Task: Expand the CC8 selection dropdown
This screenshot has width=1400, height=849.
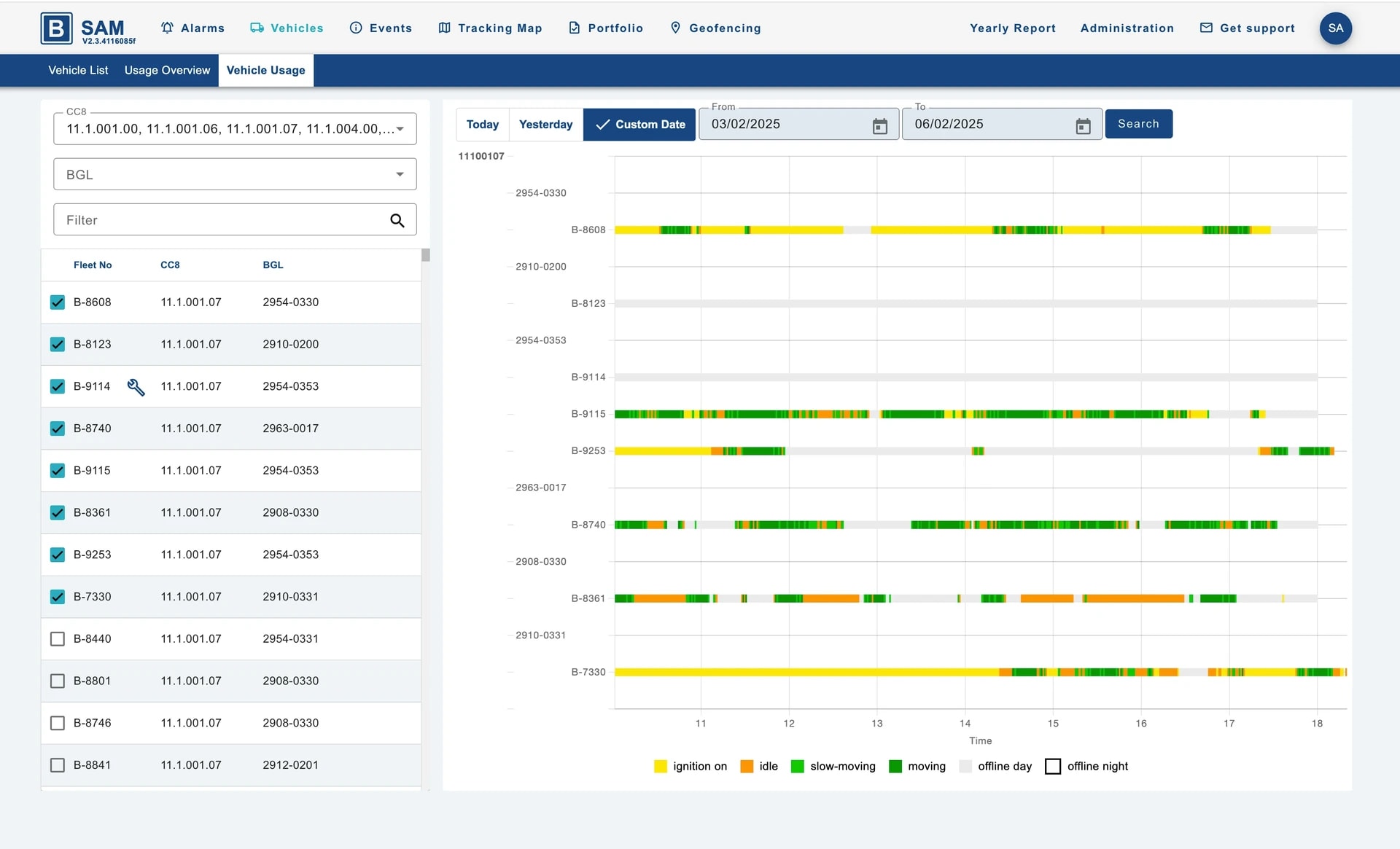Action: pyautogui.click(x=400, y=129)
